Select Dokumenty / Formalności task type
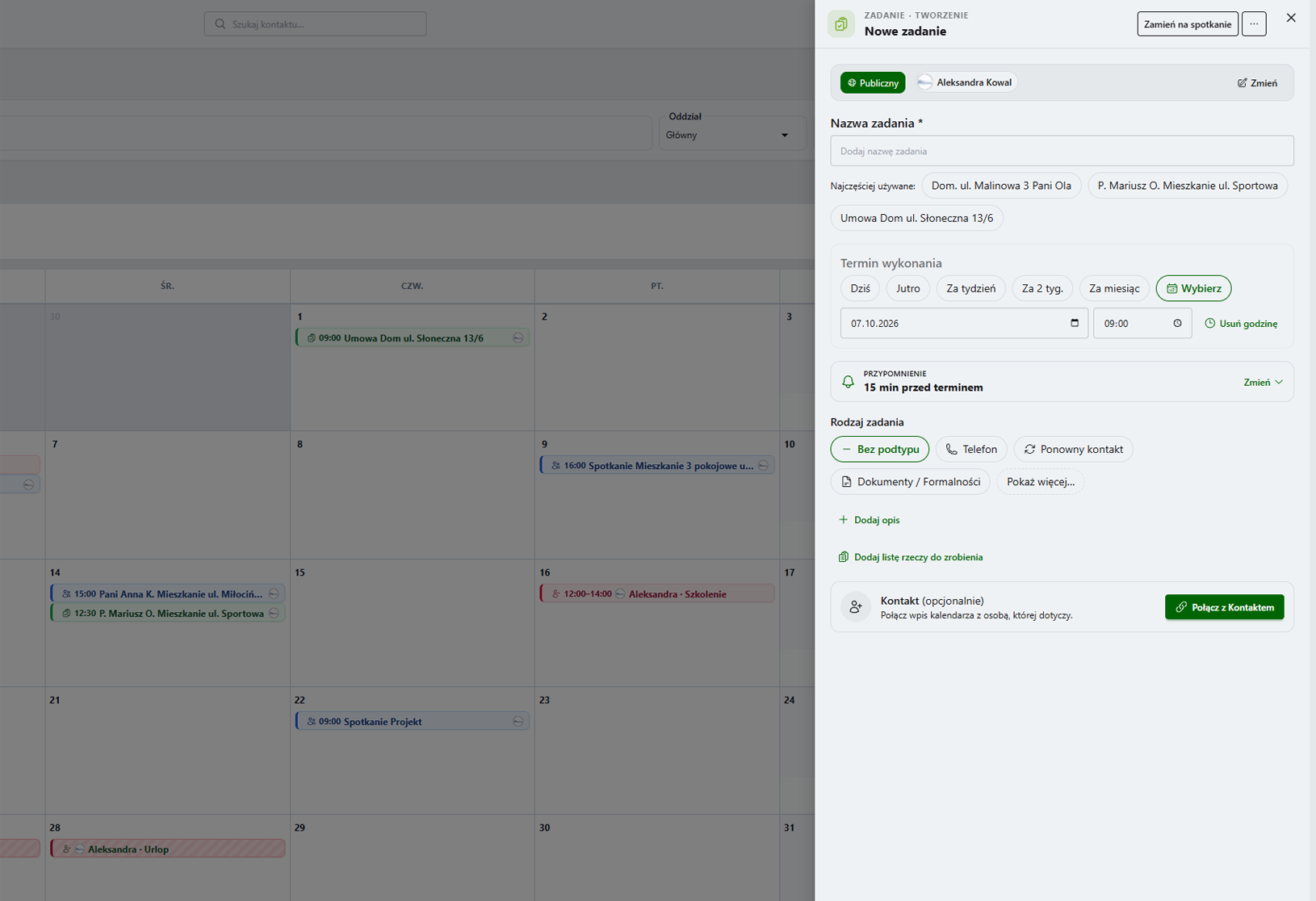This screenshot has width=1316, height=901. point(911,482)
